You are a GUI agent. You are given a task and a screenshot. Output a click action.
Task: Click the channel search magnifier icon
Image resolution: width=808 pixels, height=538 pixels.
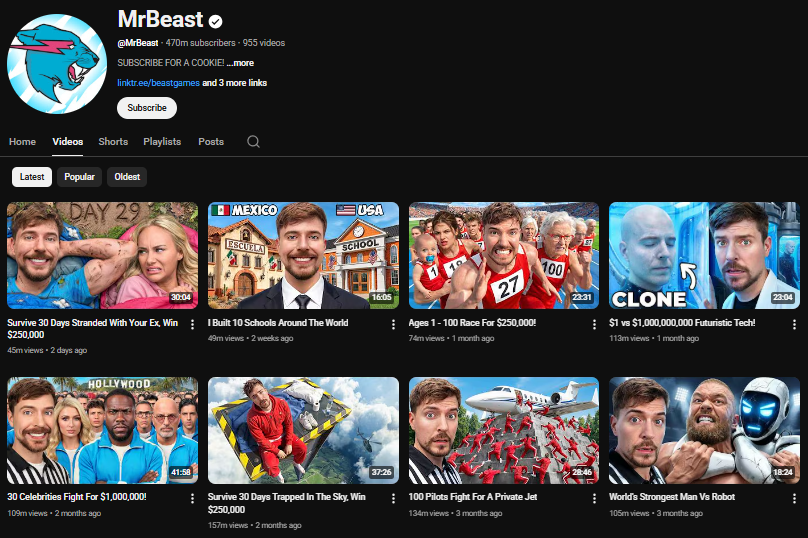pos(253,142)
